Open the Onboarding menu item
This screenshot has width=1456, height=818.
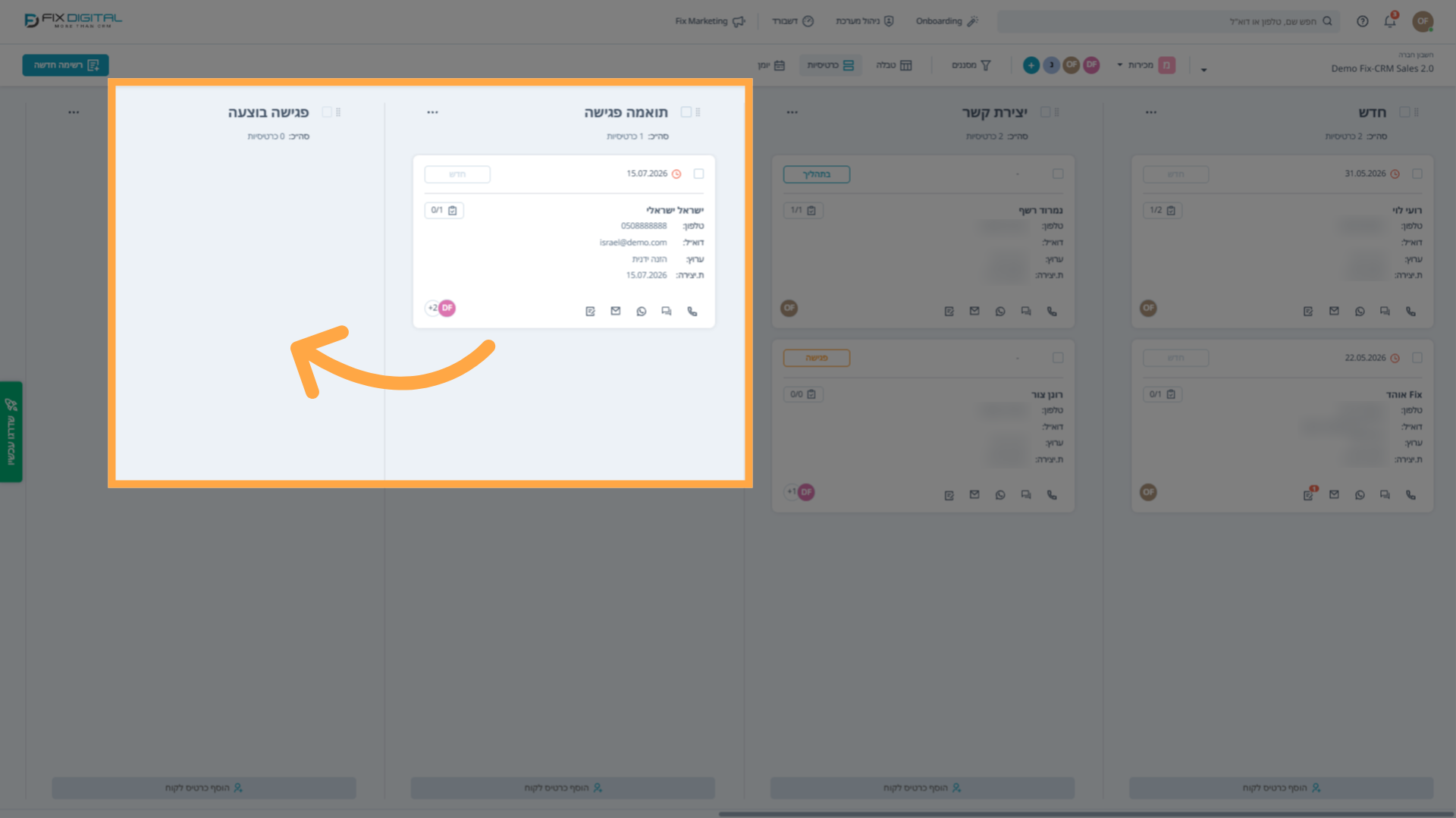click(946, 21)
